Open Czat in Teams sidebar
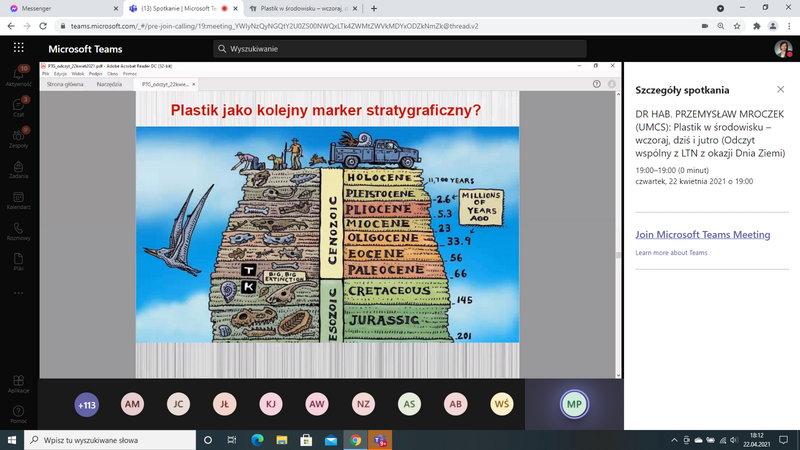800x450 pixels. pyautogui.click(x=18, y=107)
